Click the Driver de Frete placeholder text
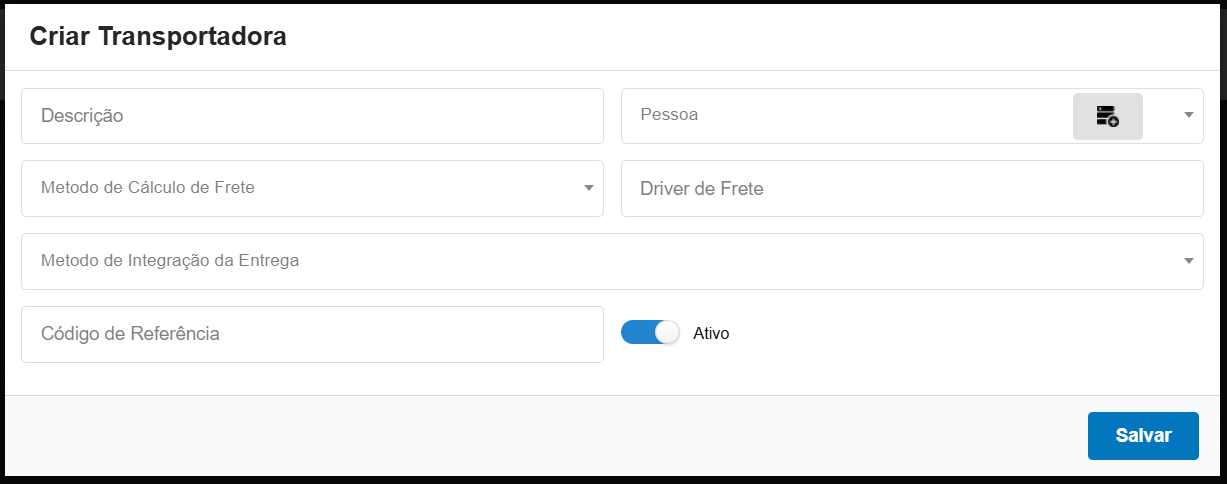 [702, 188]
